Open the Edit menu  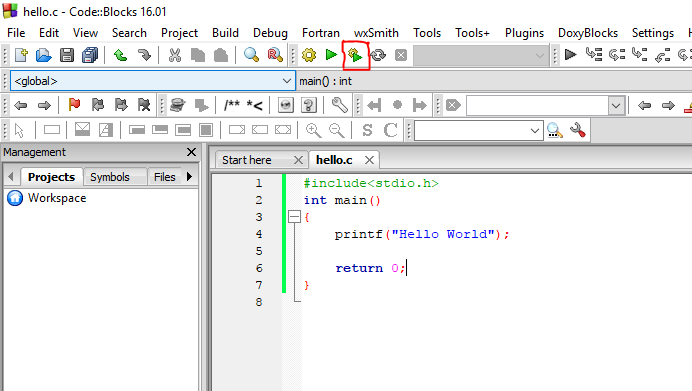(49, 33)
